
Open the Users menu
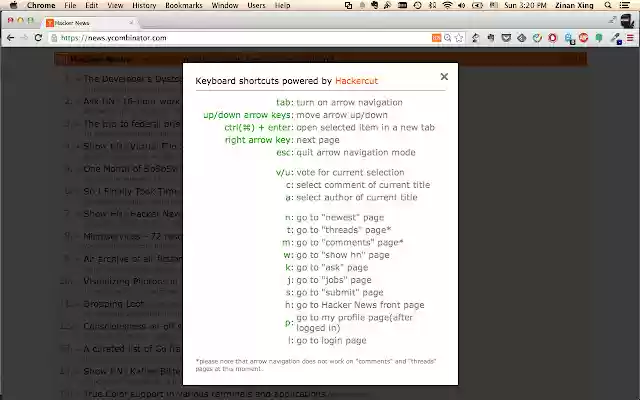[256, 5]
